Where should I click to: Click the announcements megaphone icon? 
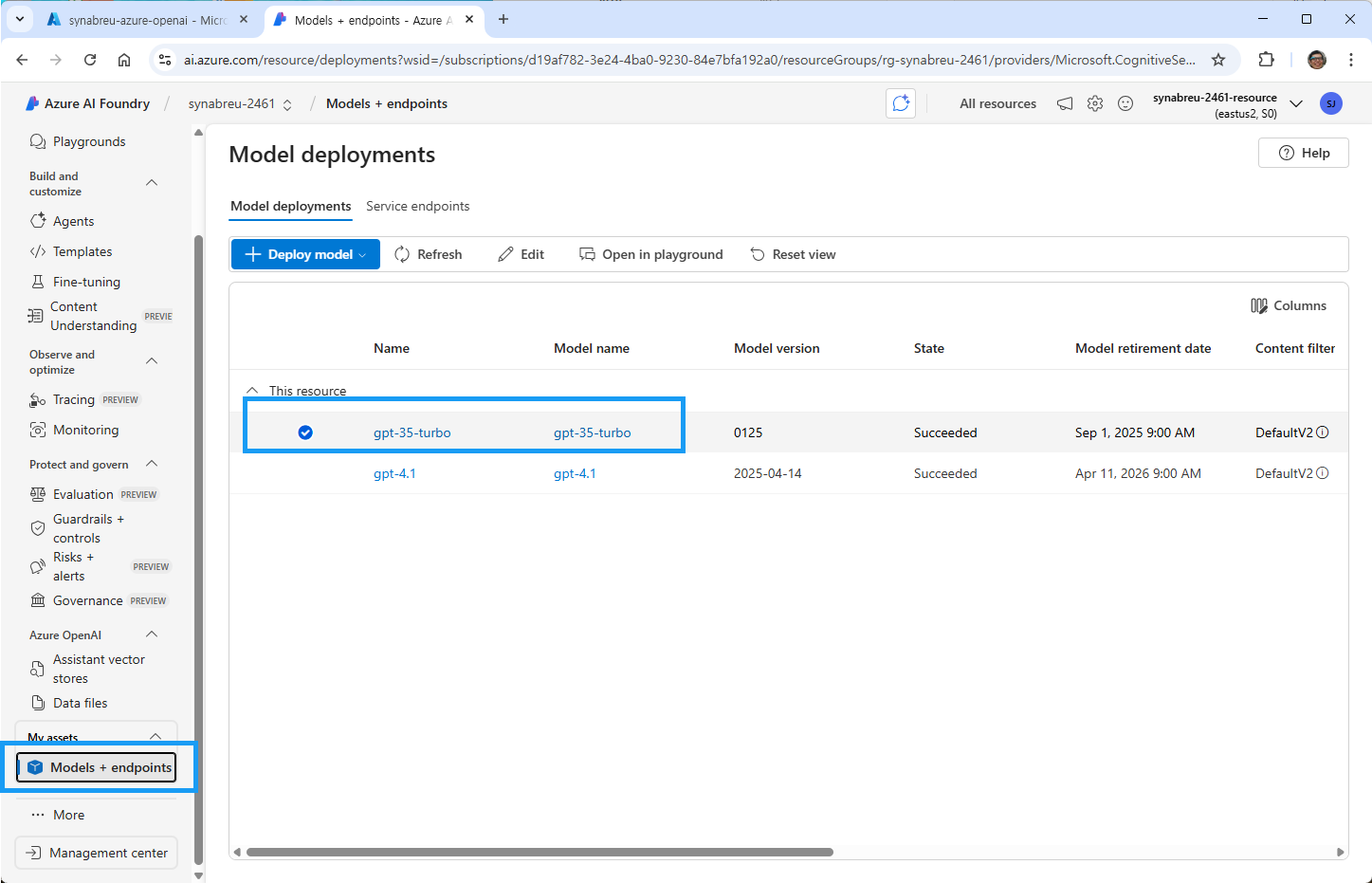pyautogui.click(x=1065, y=103)
